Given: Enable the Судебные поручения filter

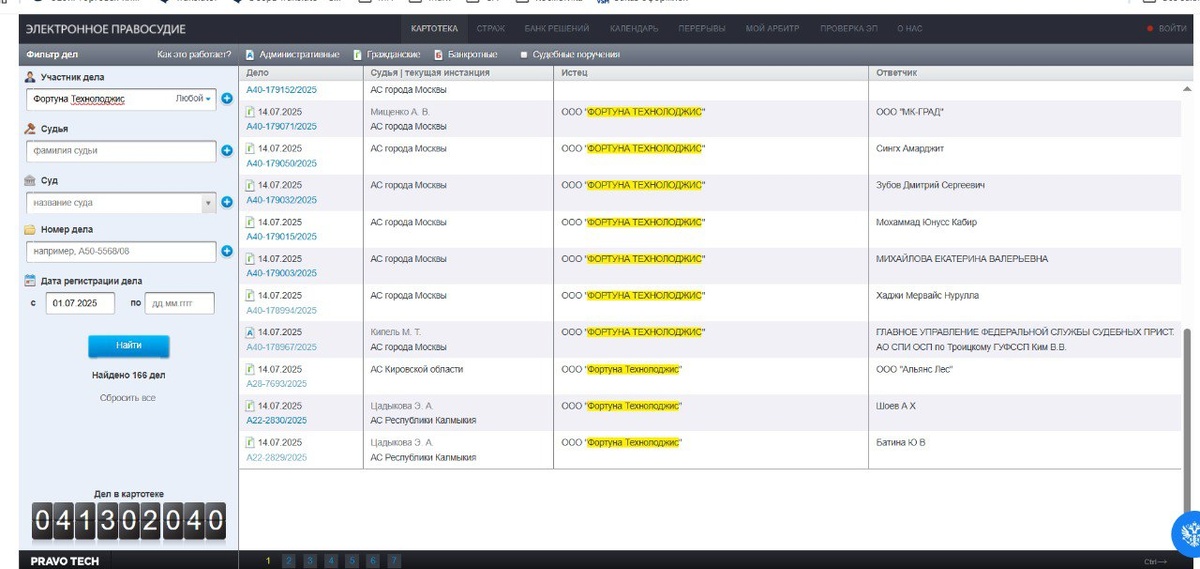Looking at the screenshot, I should click(x=570, y=54).
